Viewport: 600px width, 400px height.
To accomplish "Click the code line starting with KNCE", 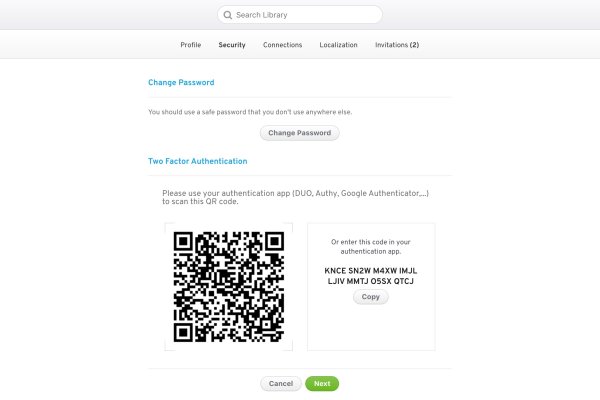I will (370, 270).
